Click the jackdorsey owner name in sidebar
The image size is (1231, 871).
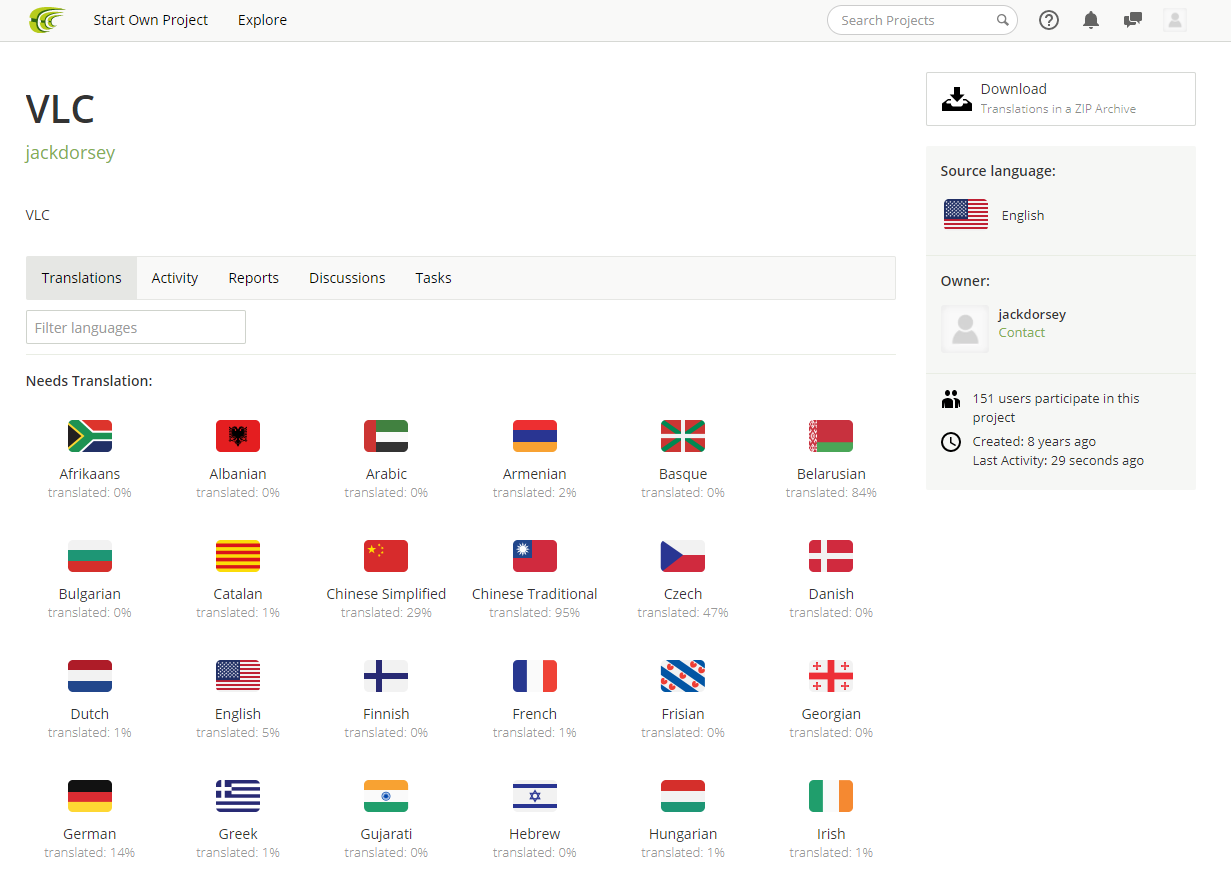pyautogui.click(x=1032, y=314)
